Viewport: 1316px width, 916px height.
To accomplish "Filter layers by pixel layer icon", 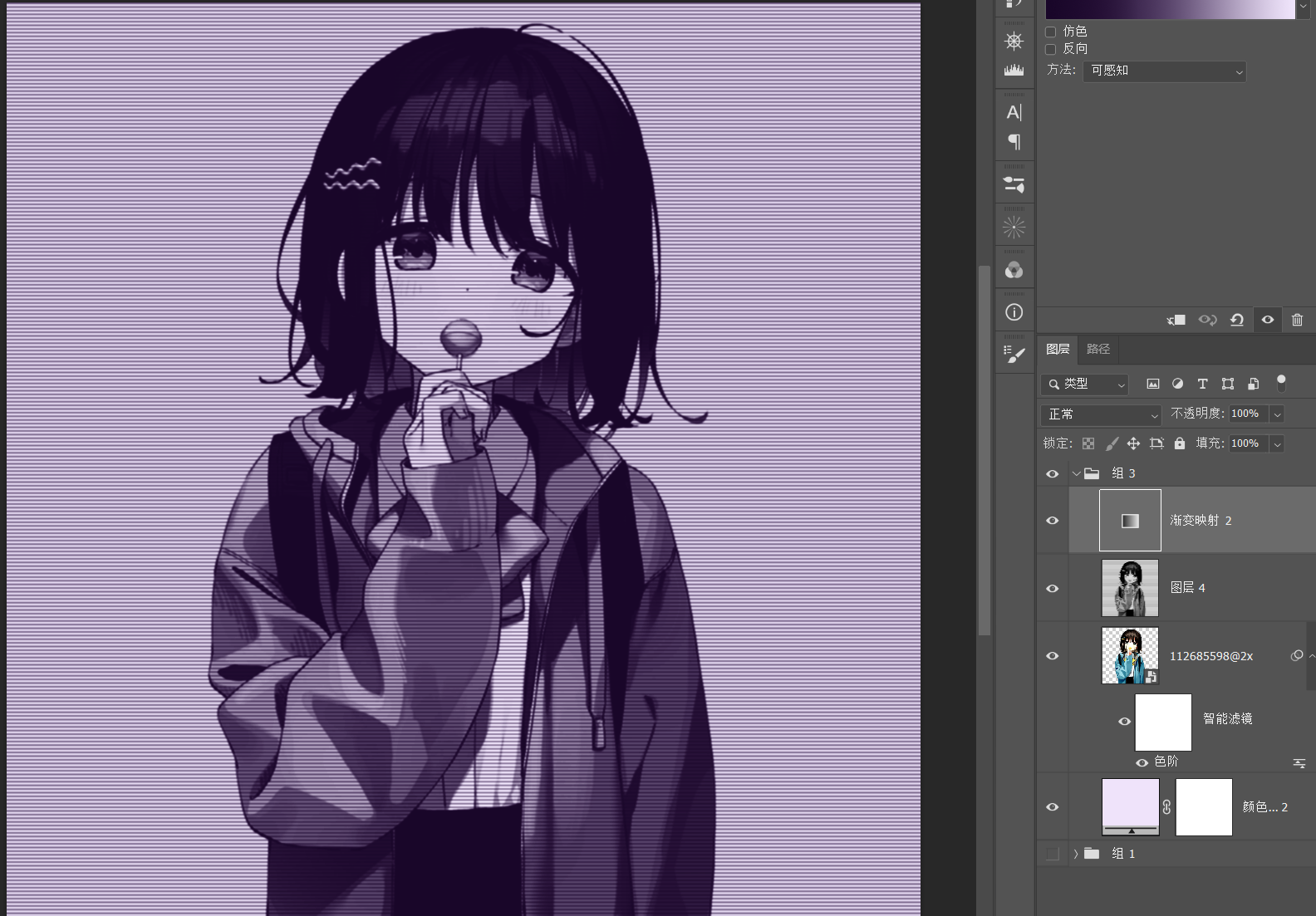I will coord(1152,384).
